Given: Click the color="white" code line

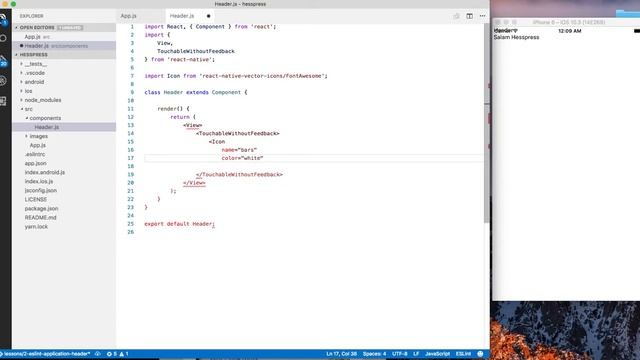Looking at the screenshot, I should [x=242, y=158].
